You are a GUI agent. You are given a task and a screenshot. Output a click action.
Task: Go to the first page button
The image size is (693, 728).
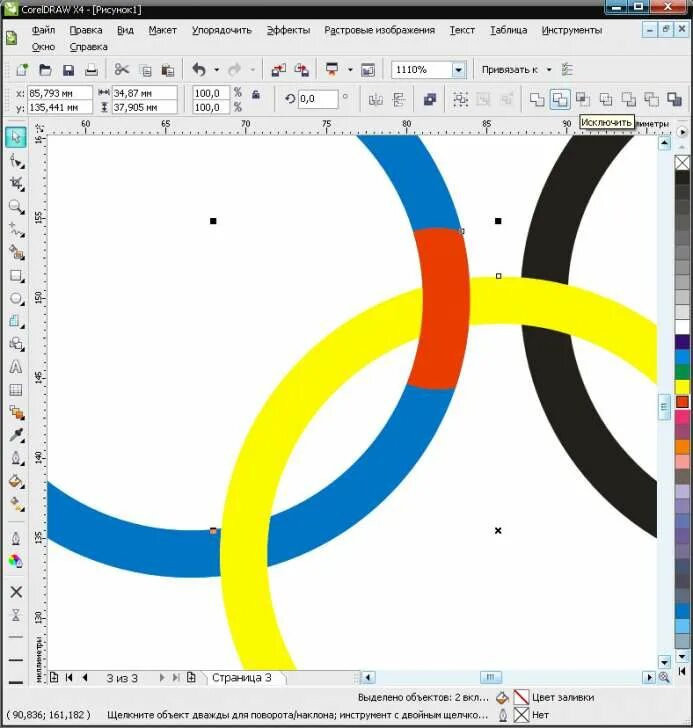[69, 678]
